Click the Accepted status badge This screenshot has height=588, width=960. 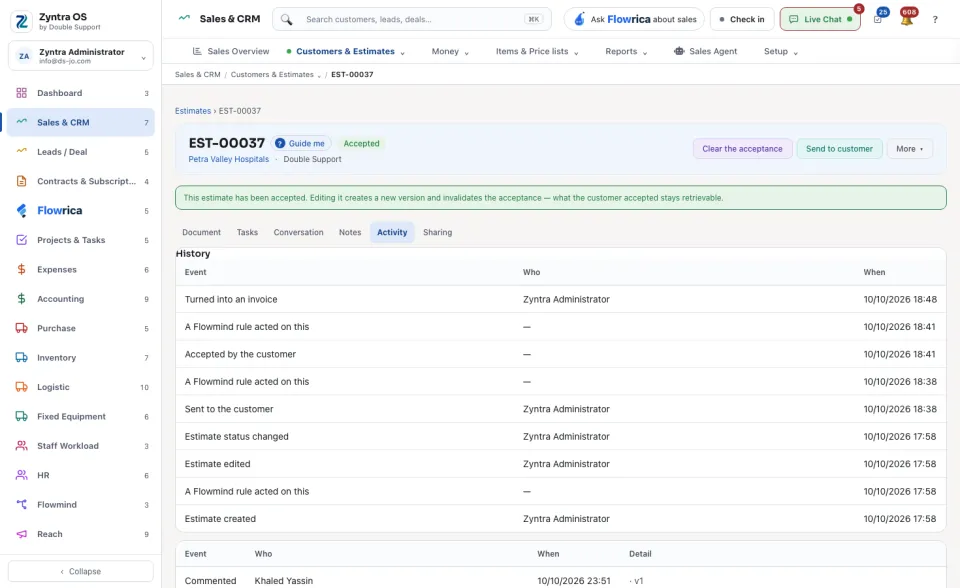(361, 143)
